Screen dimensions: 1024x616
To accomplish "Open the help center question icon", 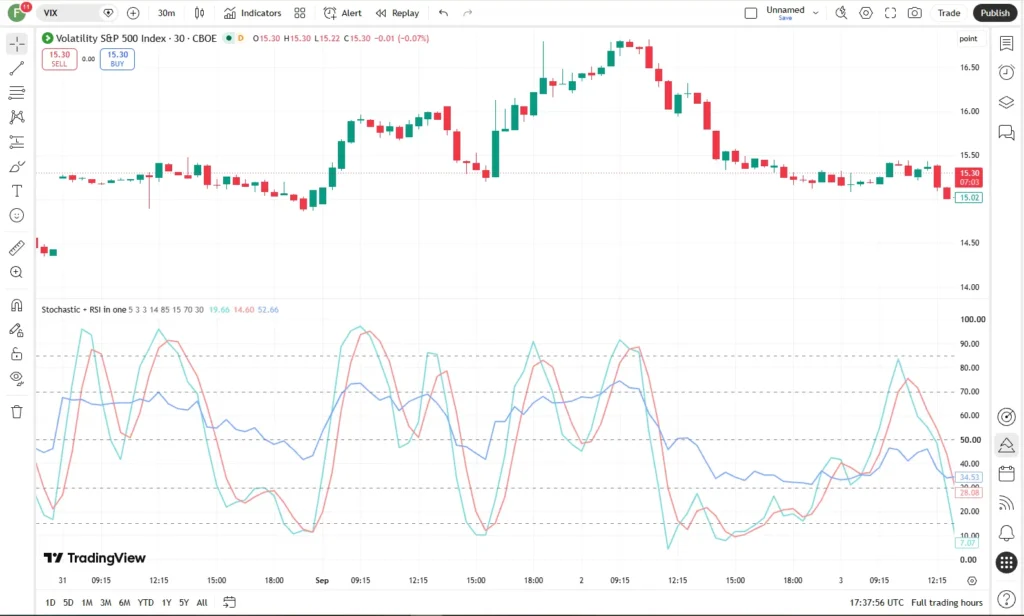I will 1006,598.
